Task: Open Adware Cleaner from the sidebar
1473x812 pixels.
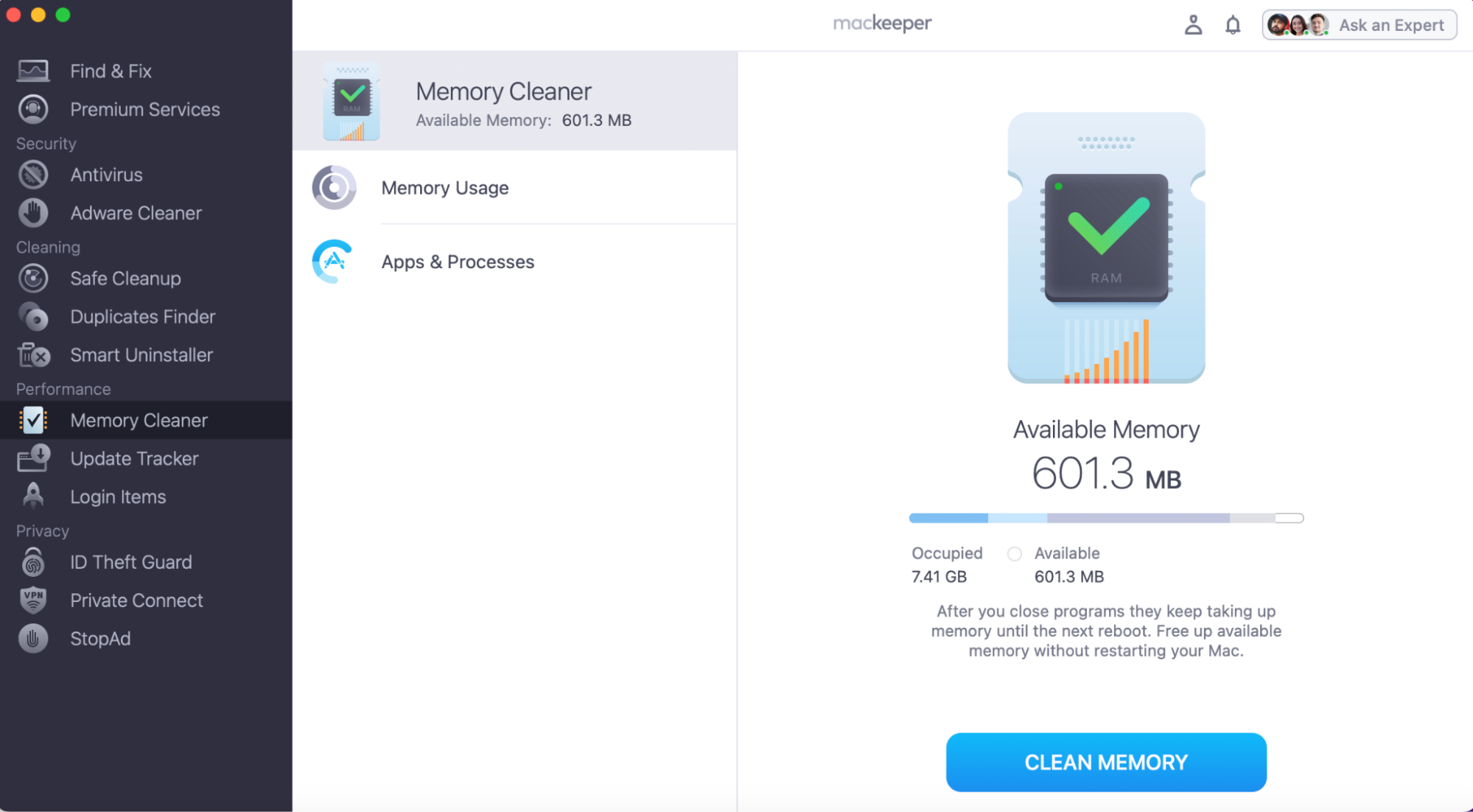Action: point(32,213)
